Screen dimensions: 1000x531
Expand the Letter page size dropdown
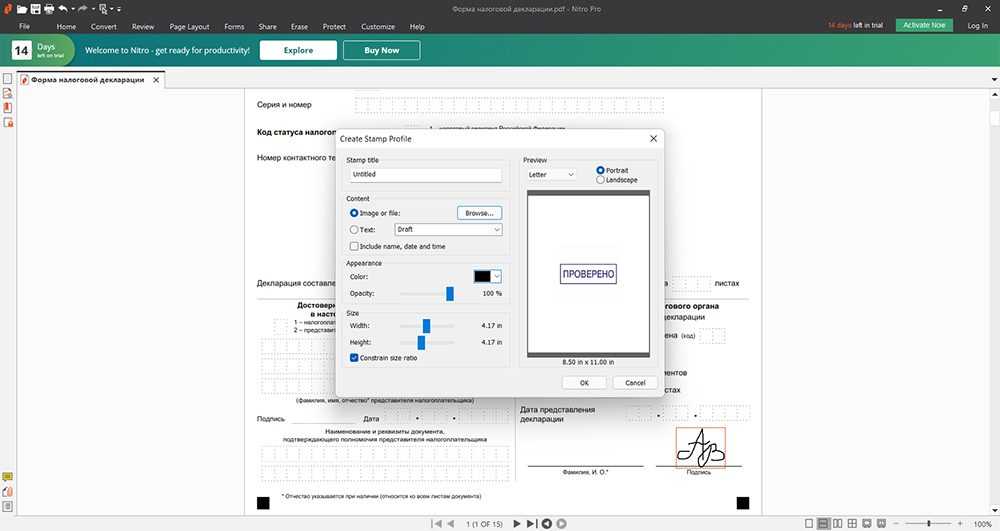552,175
